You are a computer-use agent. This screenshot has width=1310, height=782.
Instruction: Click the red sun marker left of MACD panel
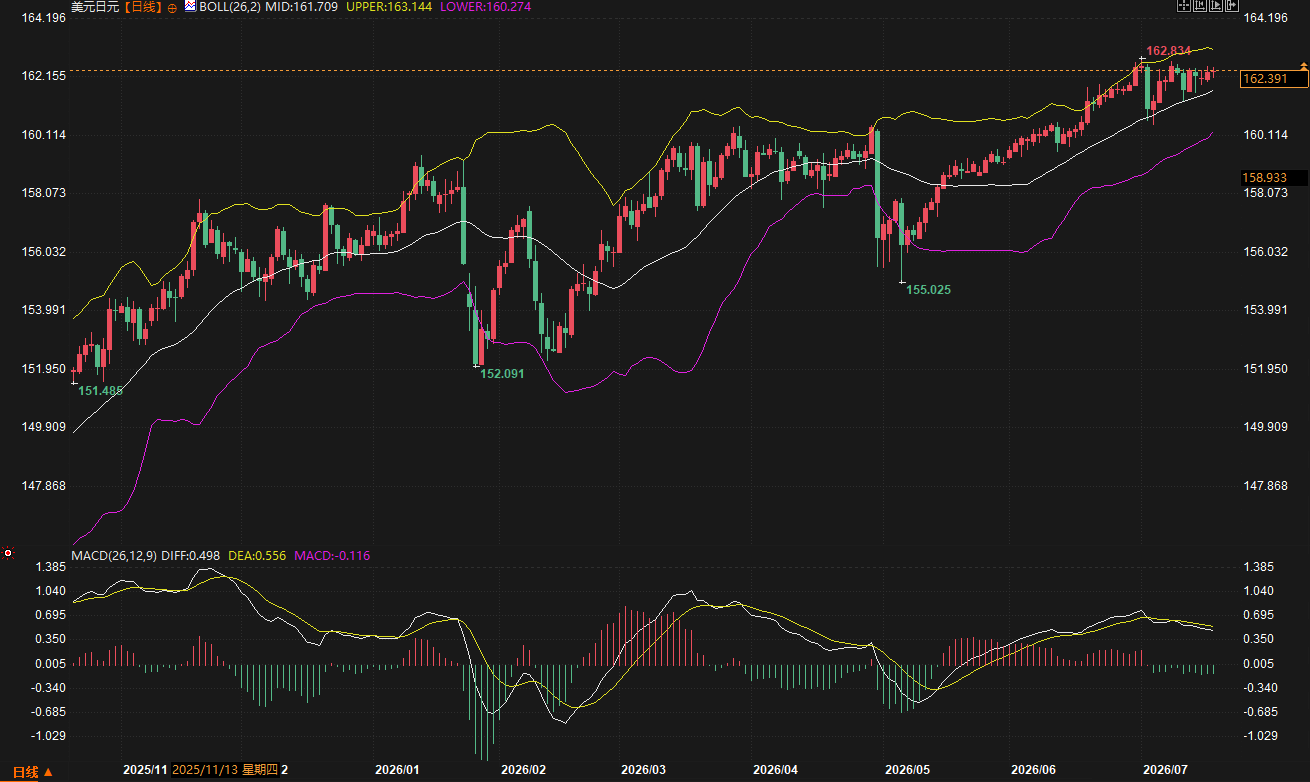pyautogui.click(x=8, y=552)
